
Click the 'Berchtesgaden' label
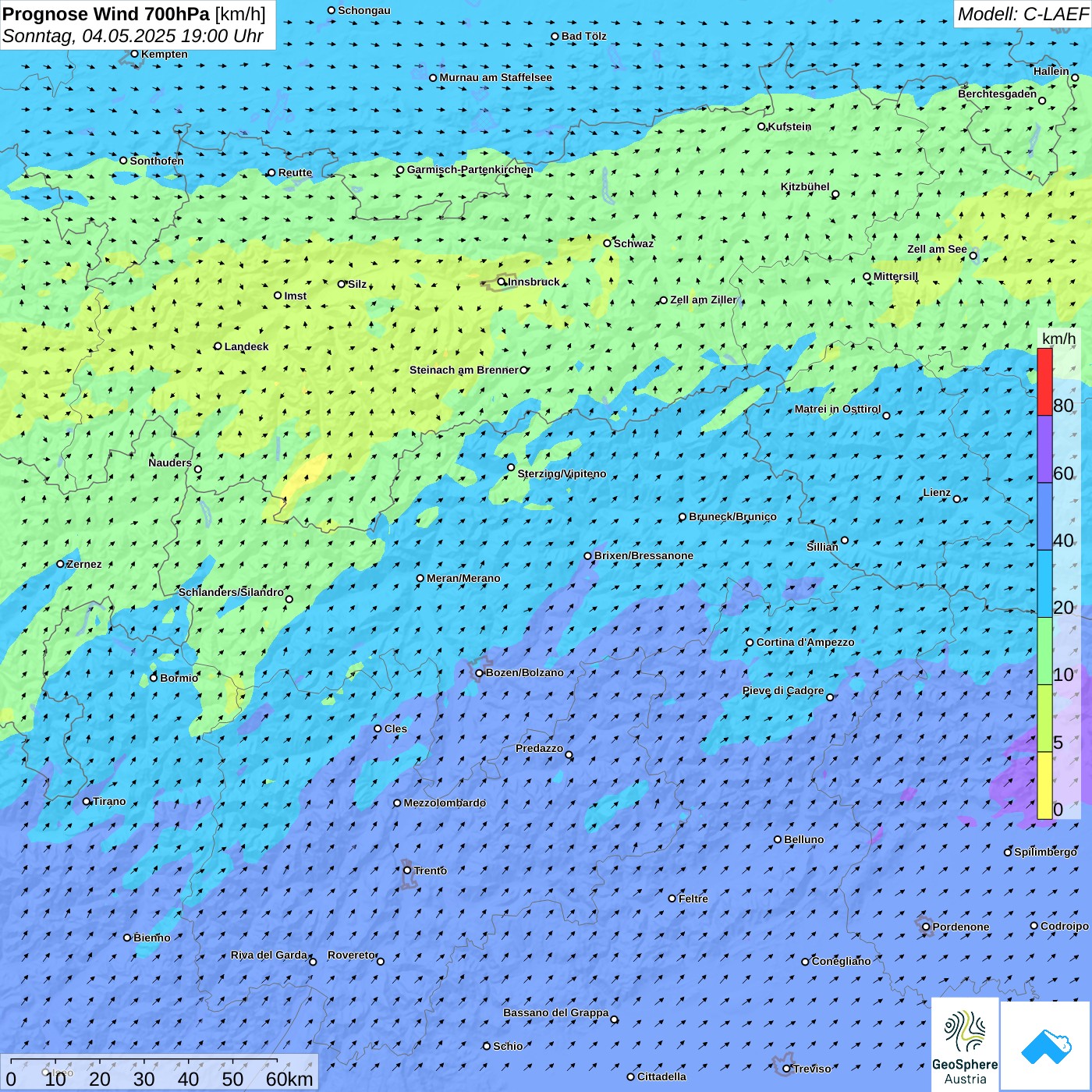[998, 94]
